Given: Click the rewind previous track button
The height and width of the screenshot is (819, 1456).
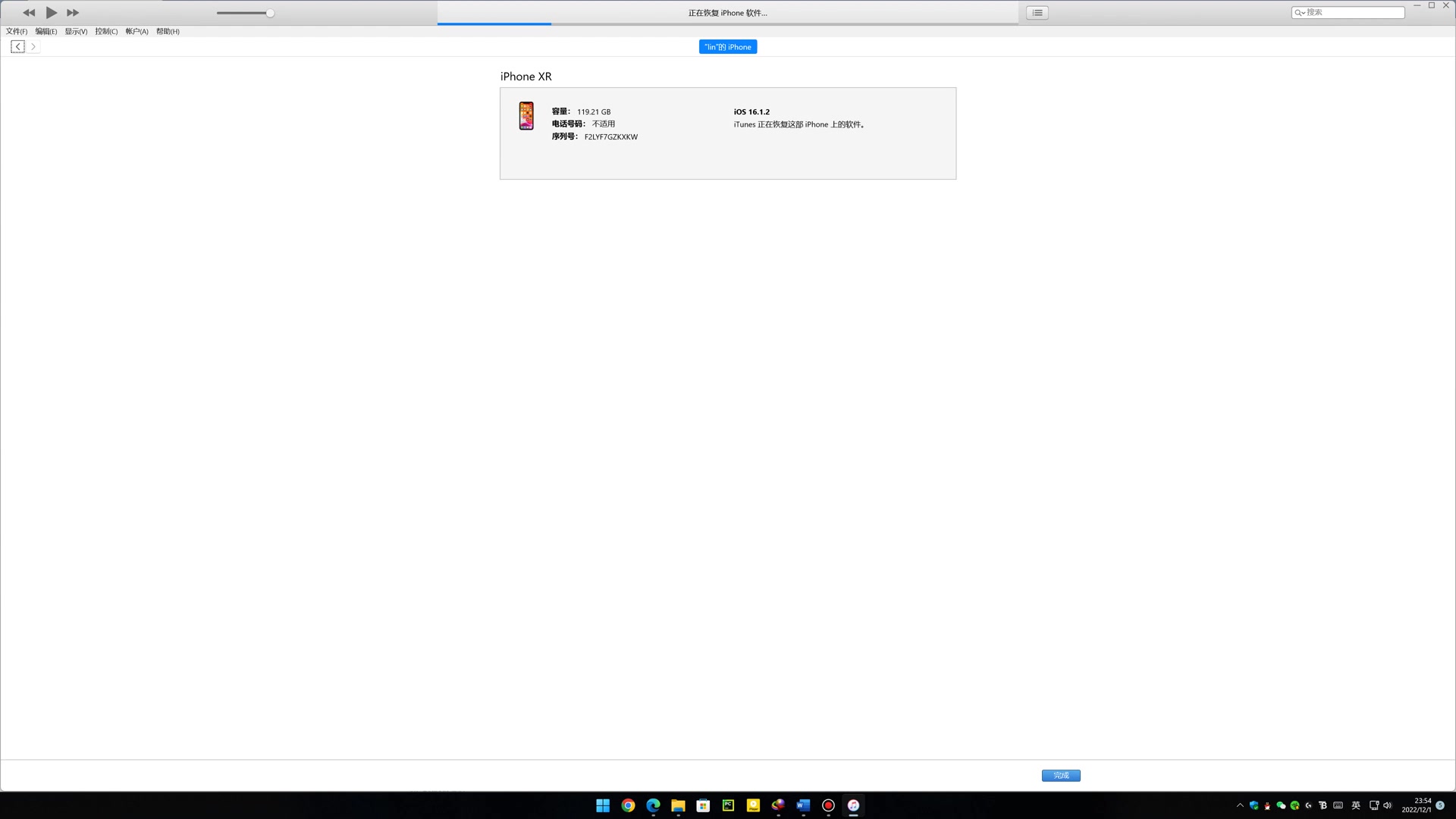Looking at the screenshot, I should click(x=29, y=13).
